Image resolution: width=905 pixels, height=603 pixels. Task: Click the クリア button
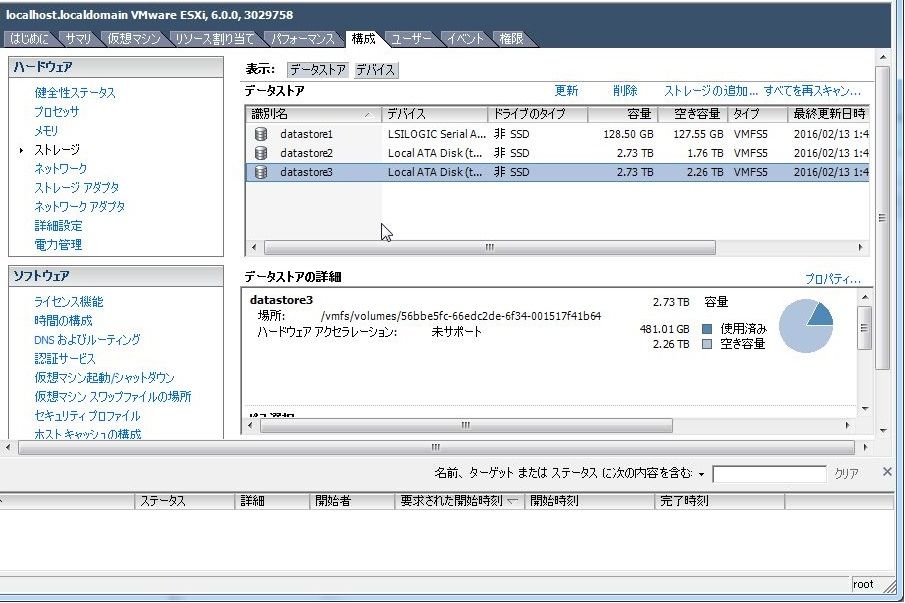846,474
